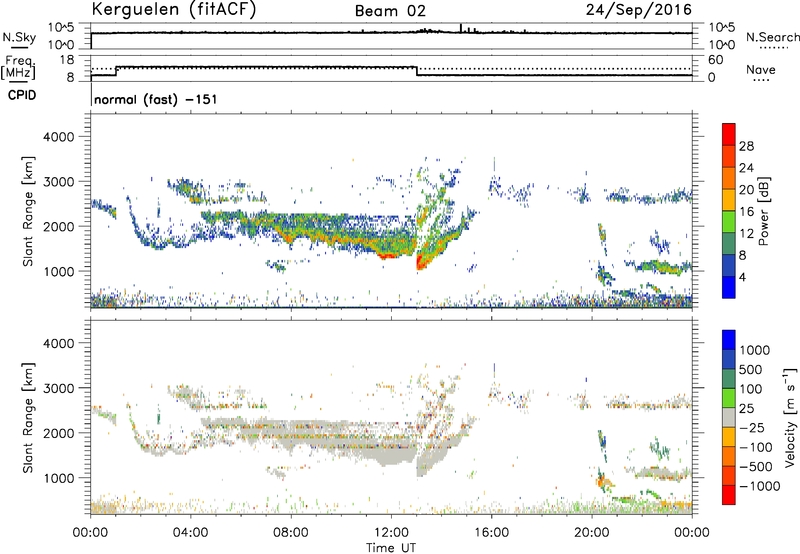Click '1000' on power panel range axis
The width and height of the screenshot is (800, 554).
click(x=58, y=271)
